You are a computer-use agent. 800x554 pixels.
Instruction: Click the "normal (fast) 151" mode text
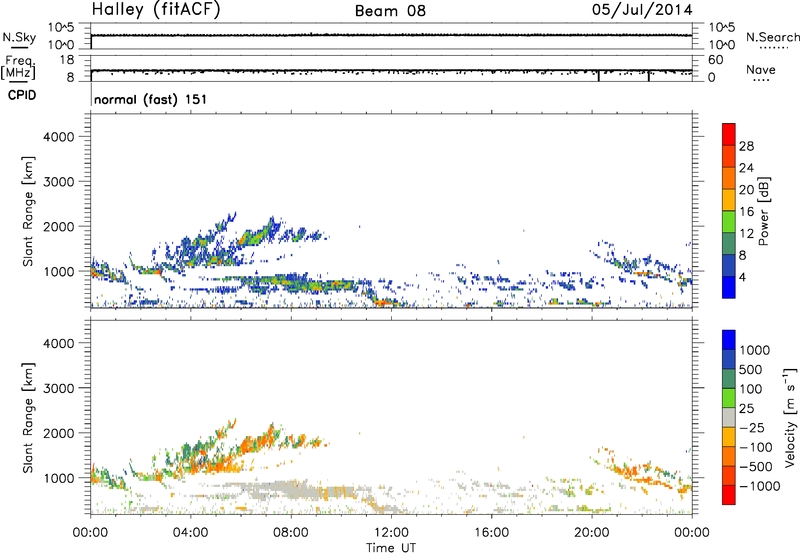(151, 99)
